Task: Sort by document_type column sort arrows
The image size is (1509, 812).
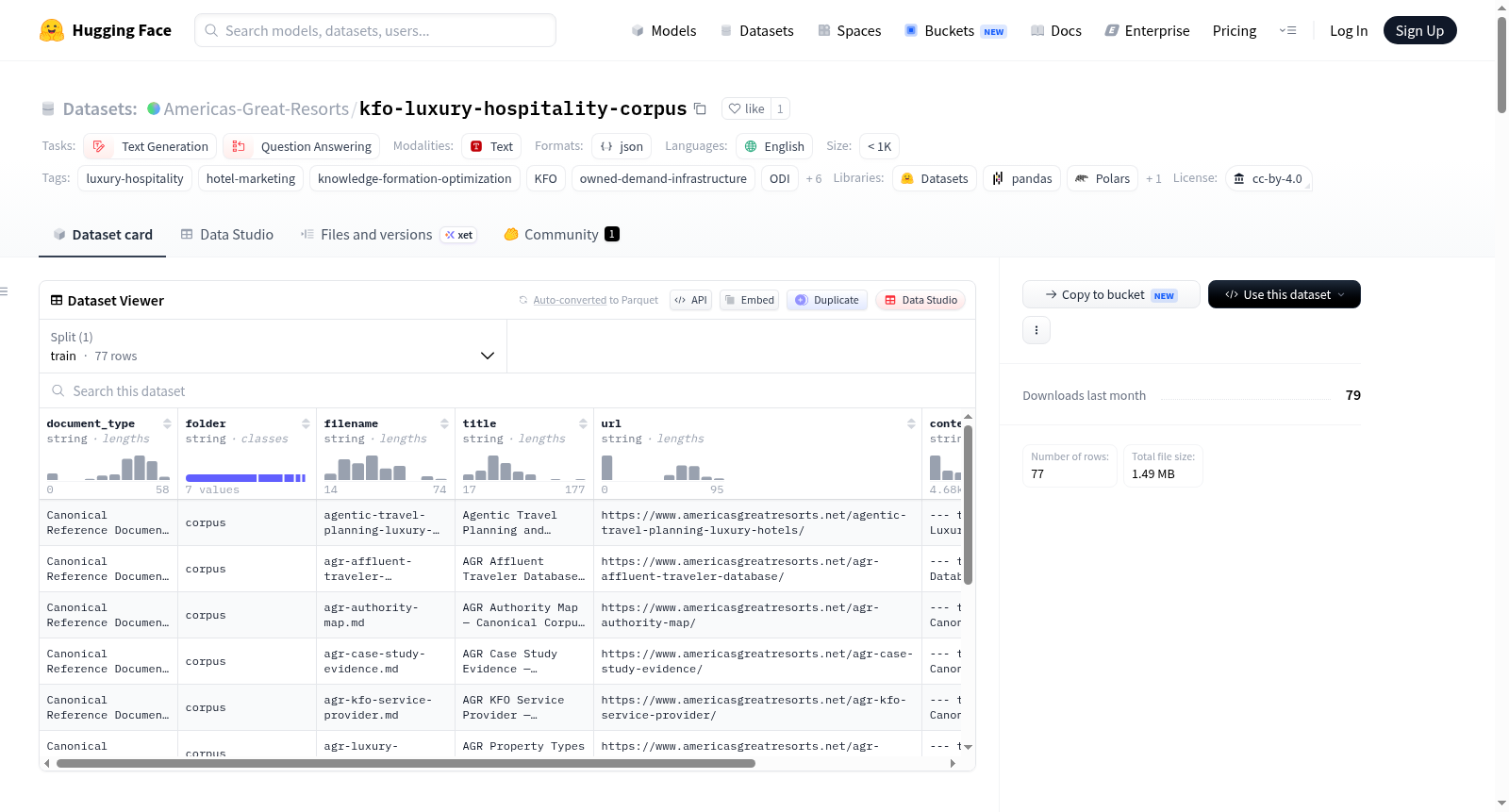Action: point(167,423)
